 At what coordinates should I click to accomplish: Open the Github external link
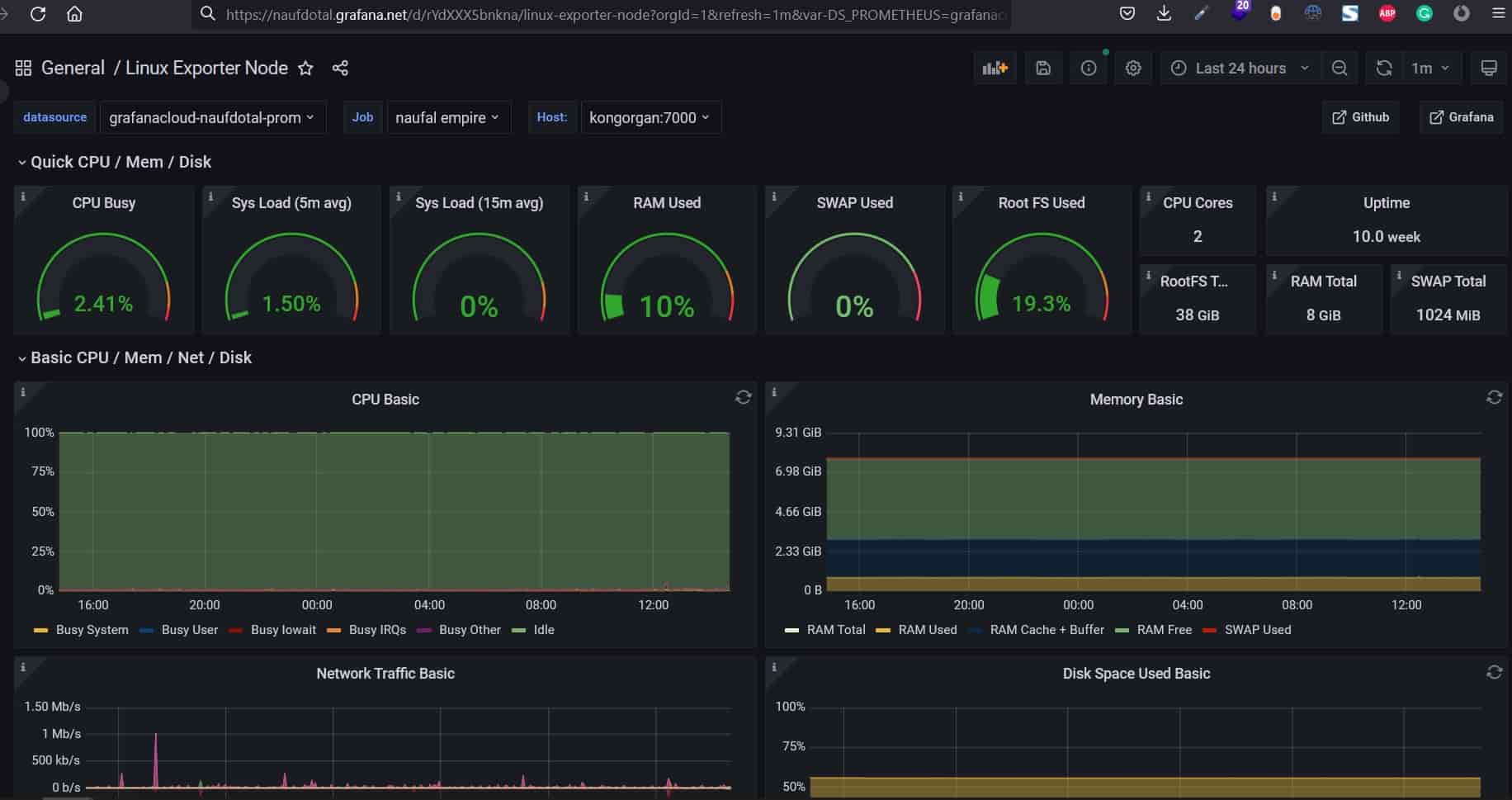click(1360, 117)
